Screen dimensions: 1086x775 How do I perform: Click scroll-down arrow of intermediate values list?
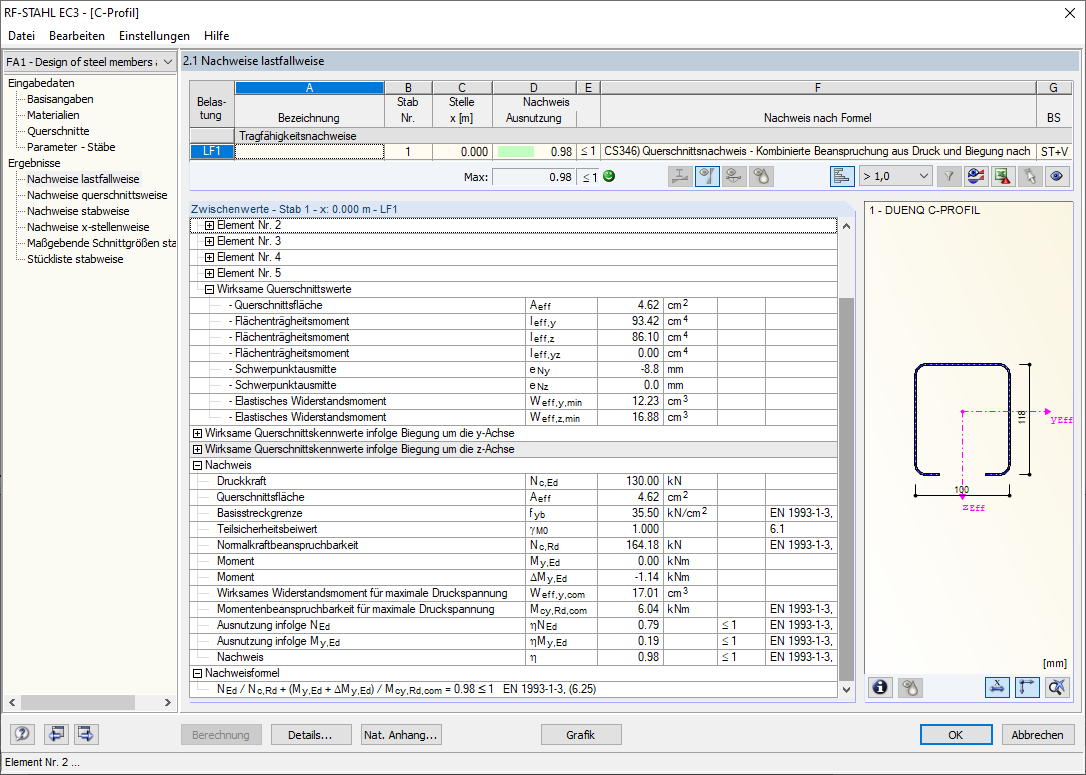point(846,689)
